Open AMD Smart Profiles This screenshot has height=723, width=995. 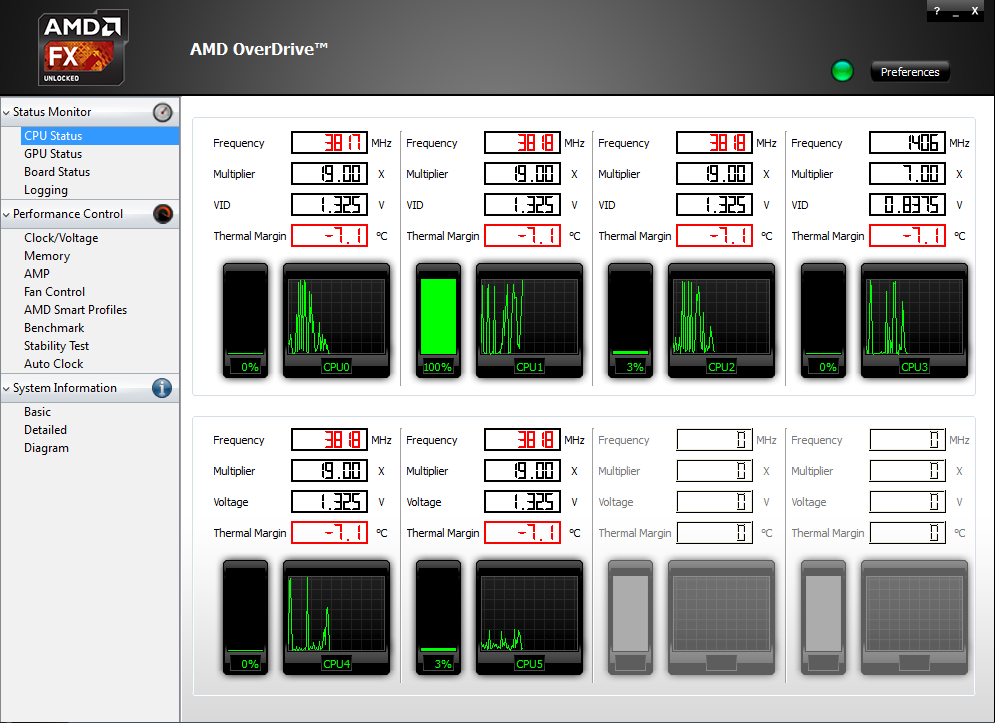tap(75, 310)
